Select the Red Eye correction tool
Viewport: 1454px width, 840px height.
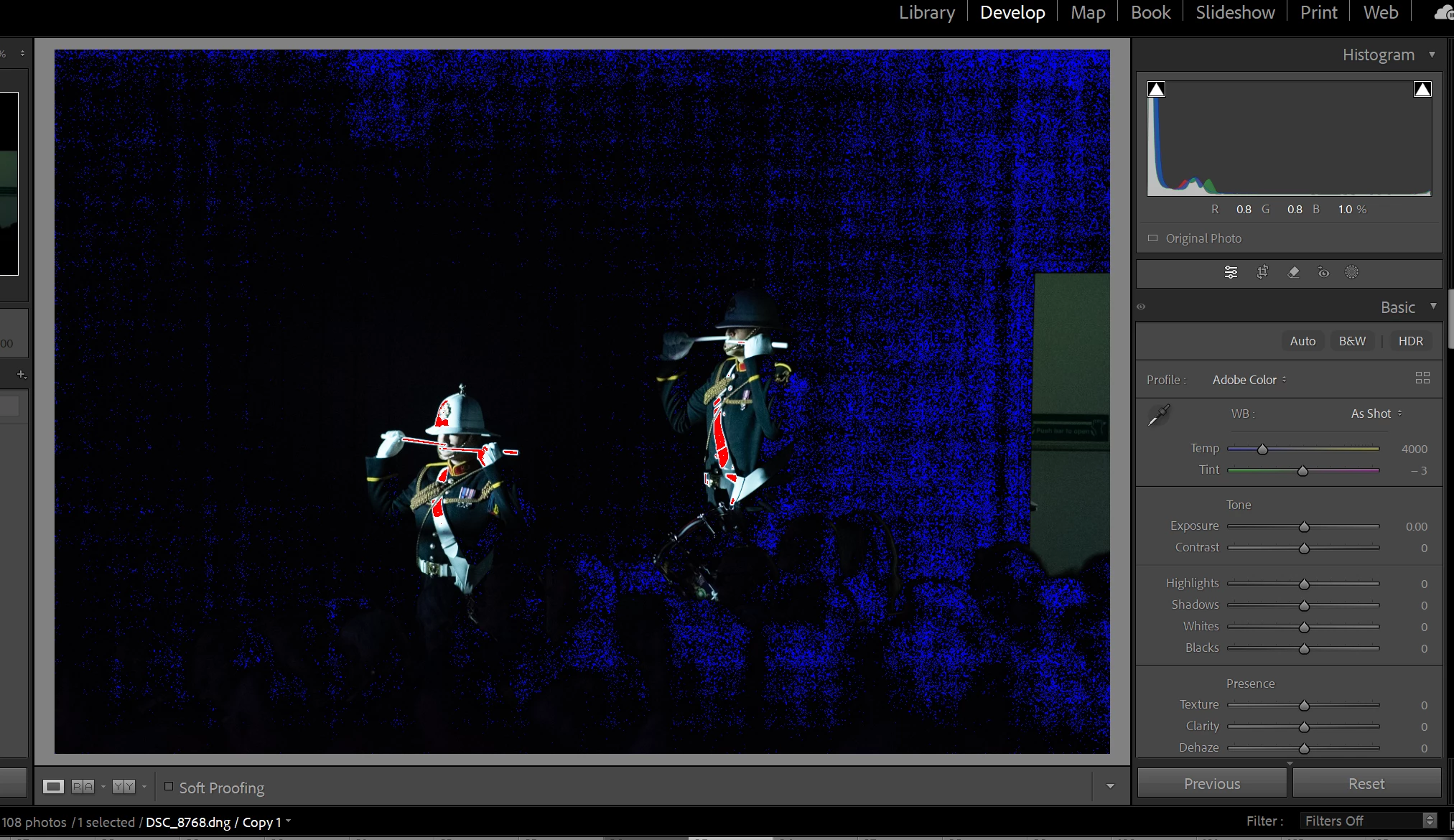[1323, 272]
